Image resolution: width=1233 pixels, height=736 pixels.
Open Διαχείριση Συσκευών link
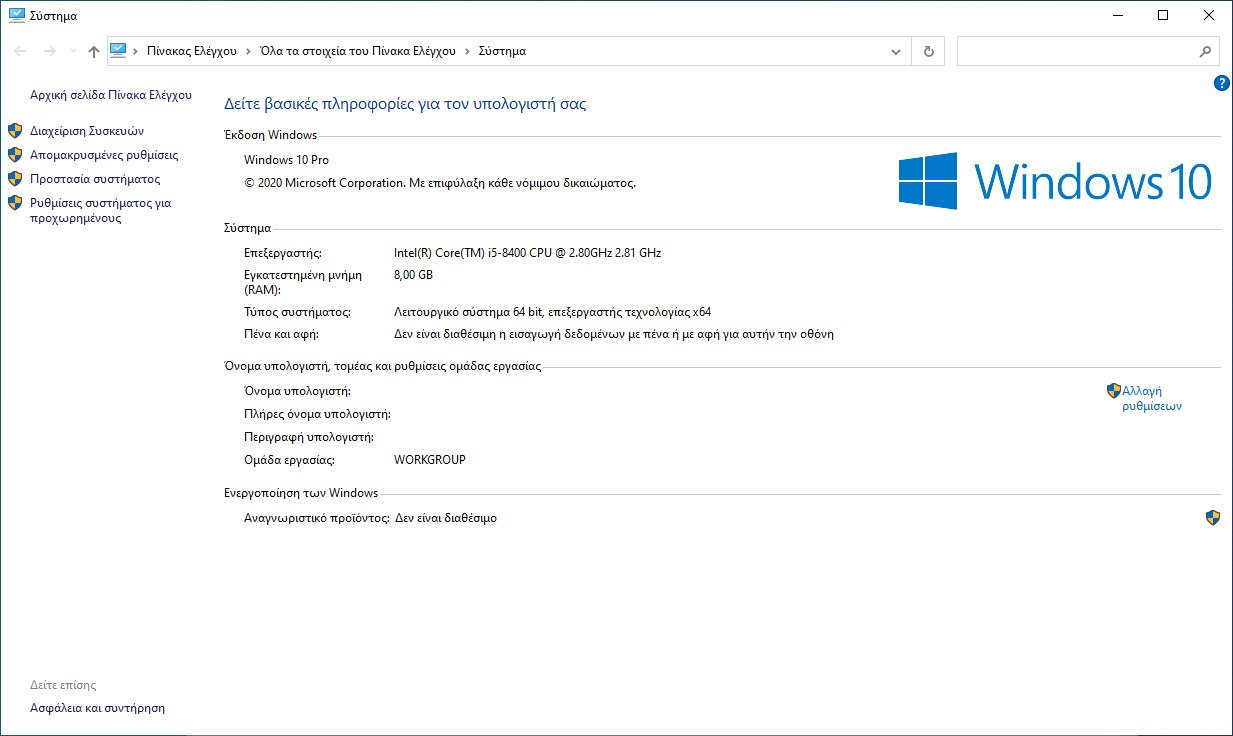pyautogui.click(x=87, y=131)
